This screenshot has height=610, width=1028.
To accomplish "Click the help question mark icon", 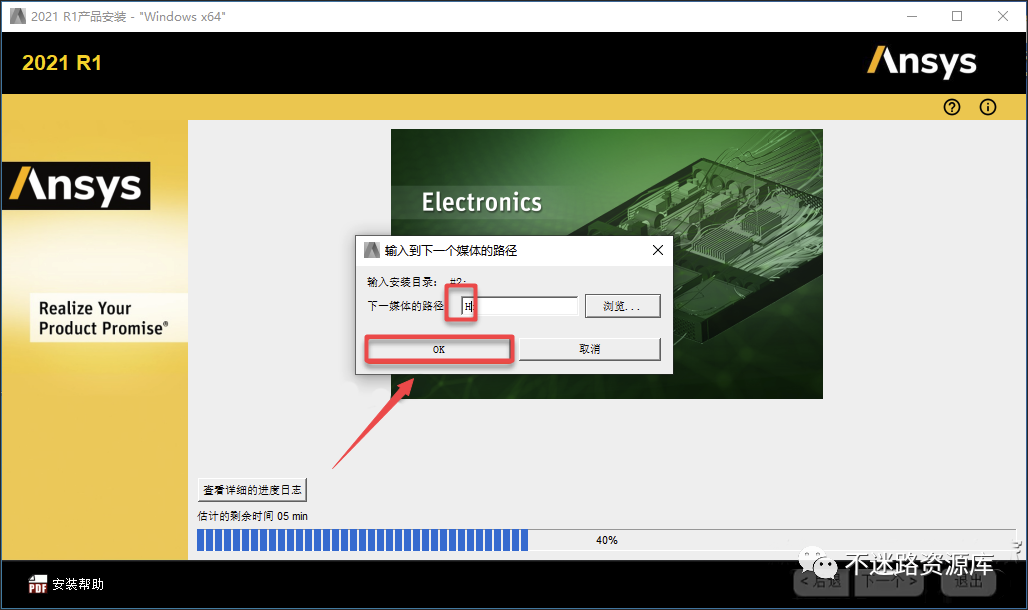I will point(952,107).
